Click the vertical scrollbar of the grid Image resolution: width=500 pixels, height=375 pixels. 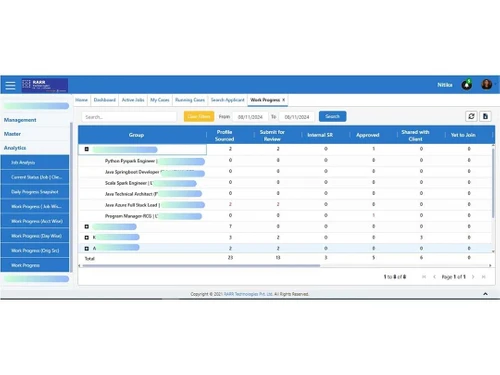click(493, 183)
